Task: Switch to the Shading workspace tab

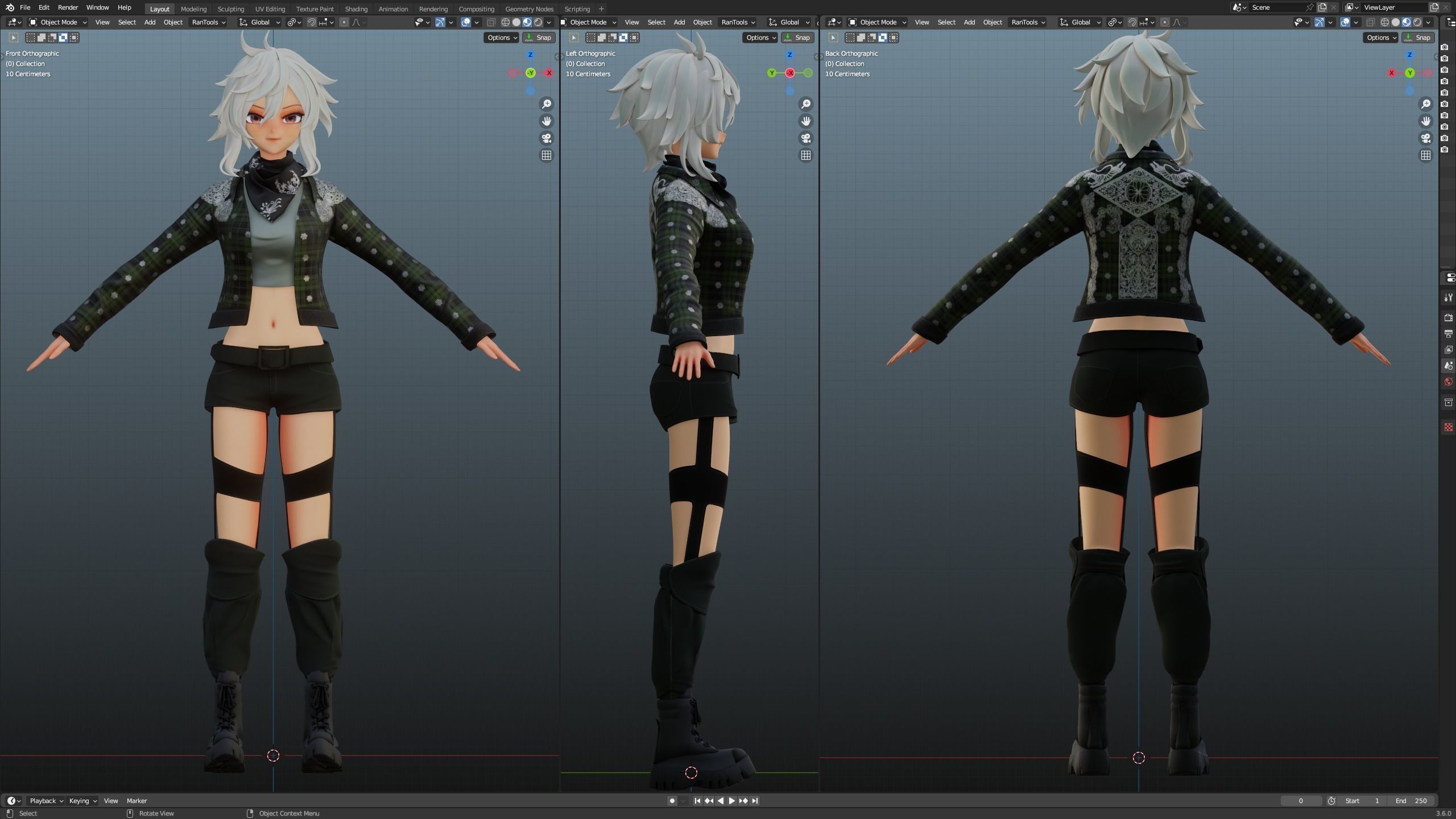Action: [357, 9]
